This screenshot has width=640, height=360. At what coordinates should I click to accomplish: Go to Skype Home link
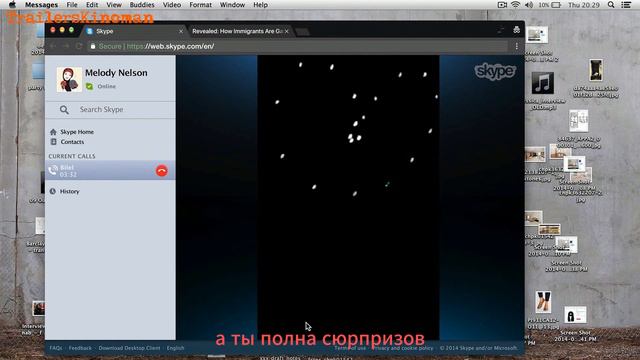click(x=77, y=132)
